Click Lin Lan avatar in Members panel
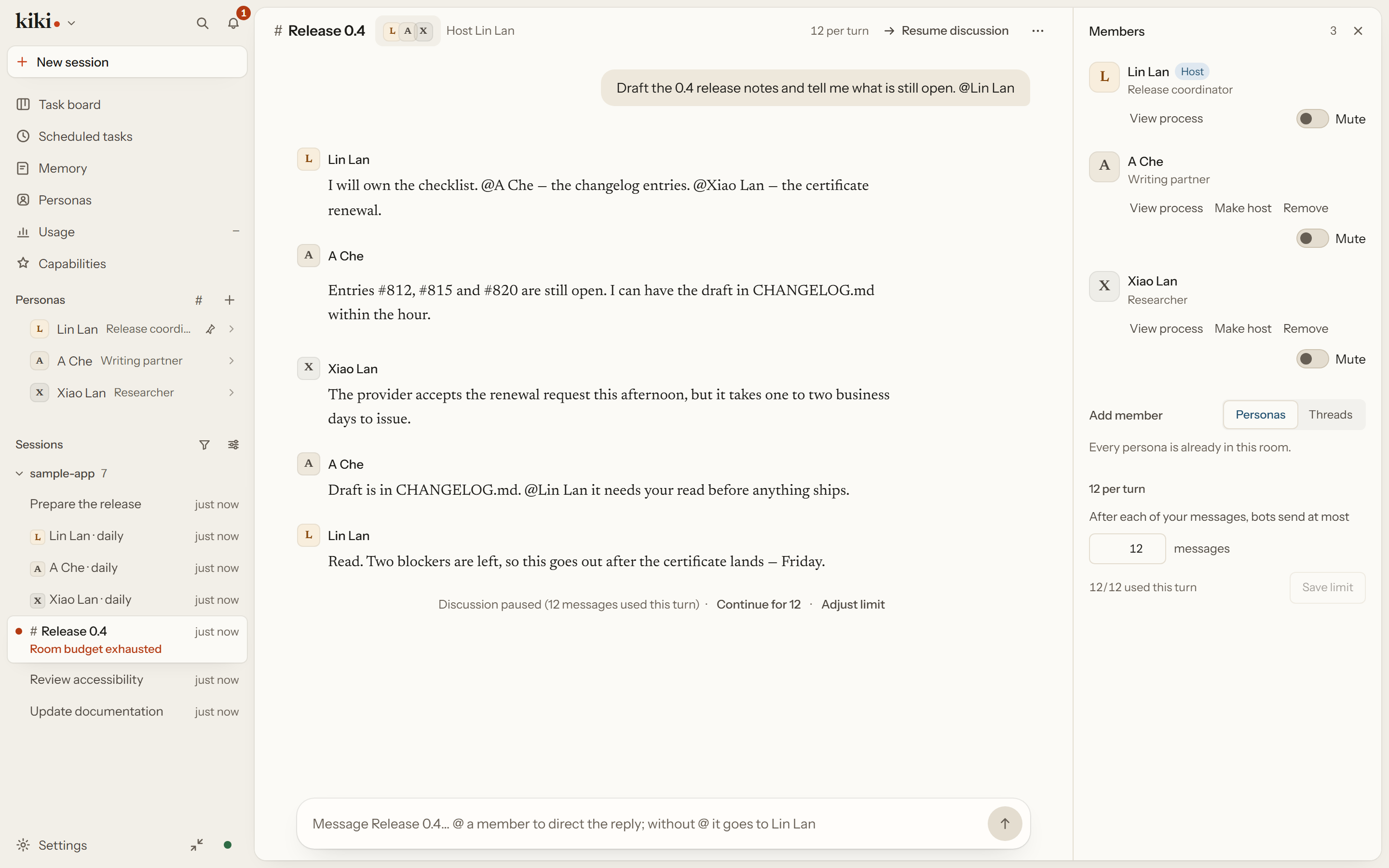 1104,77
